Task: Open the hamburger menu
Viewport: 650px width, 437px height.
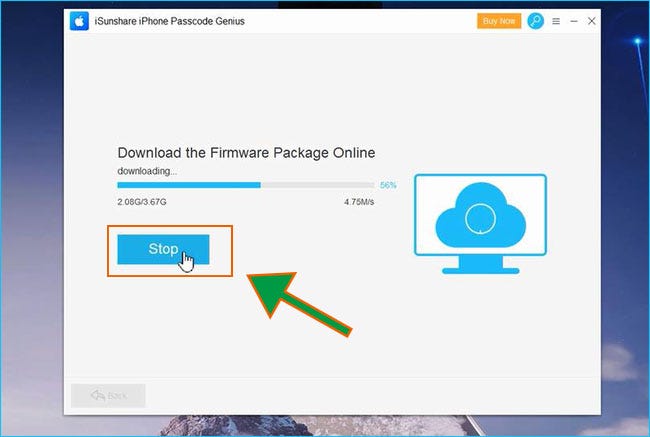Action: coord(556,21)
